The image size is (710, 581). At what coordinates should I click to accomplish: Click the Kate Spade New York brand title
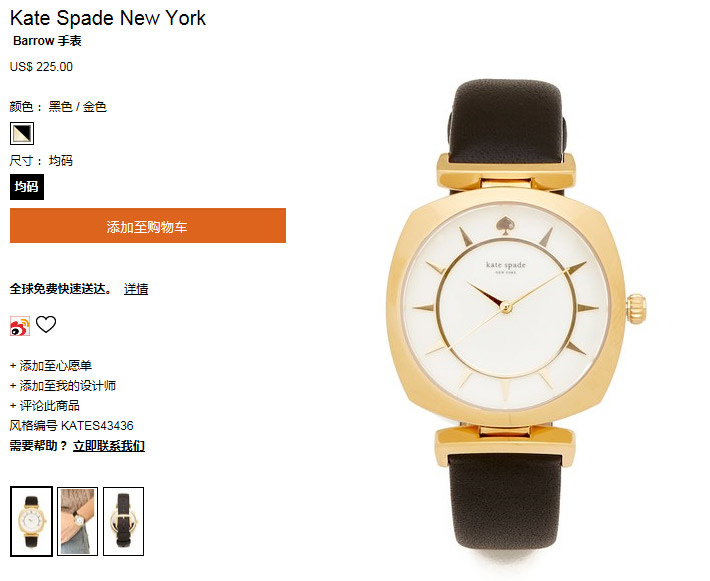pyautogui.click(x=108, y=18)
